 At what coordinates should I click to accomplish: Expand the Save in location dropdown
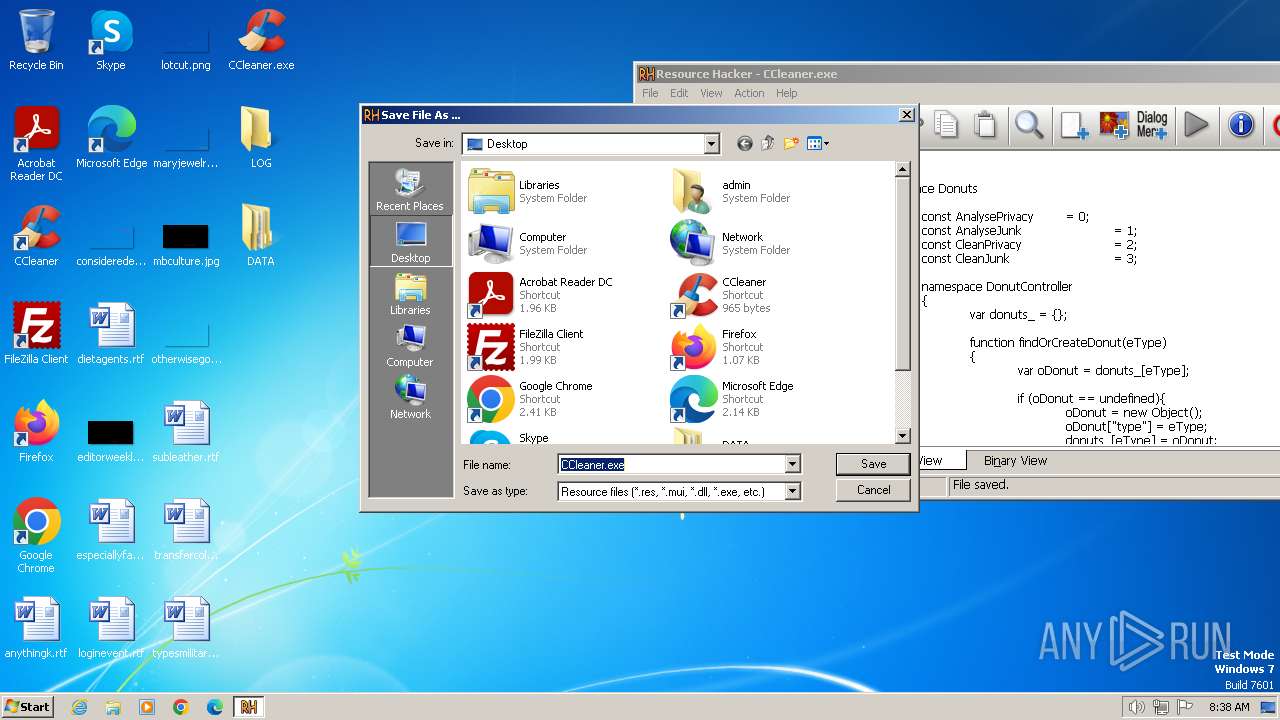[x=711, y=144]
